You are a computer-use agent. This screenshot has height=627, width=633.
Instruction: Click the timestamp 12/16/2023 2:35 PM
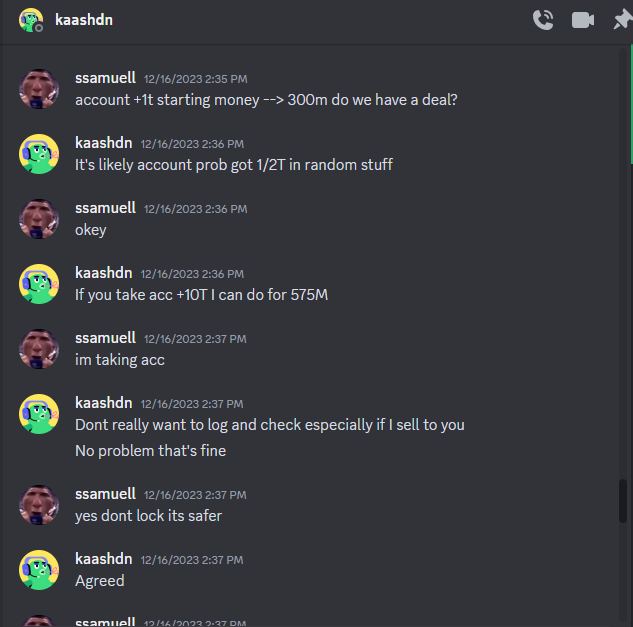(x=196, y=79)
